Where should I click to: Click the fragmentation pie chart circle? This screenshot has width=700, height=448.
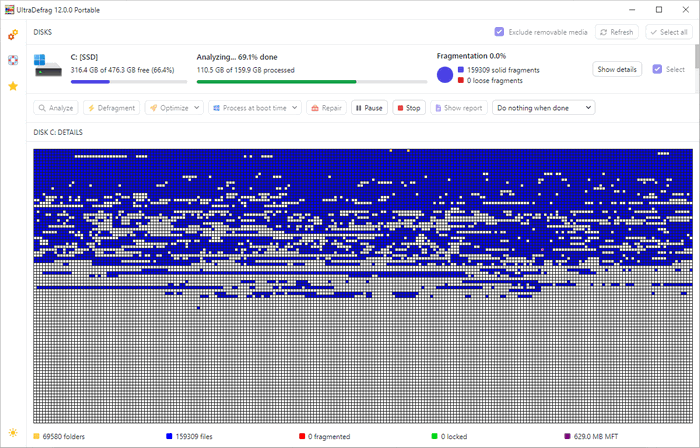click(445, 75)
